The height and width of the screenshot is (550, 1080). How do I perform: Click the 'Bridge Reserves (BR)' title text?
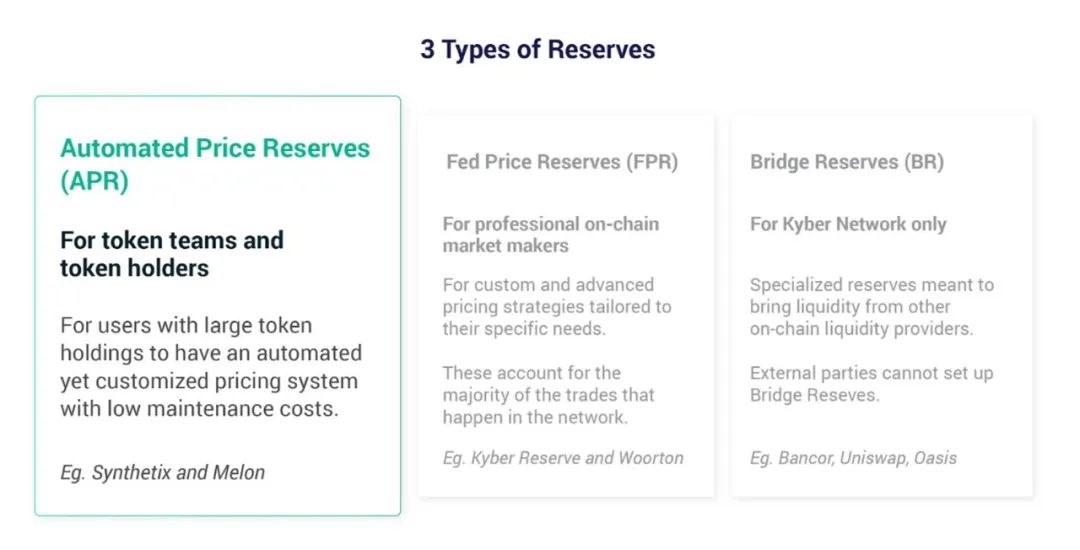pyautogui.click(x=847, y=162)
